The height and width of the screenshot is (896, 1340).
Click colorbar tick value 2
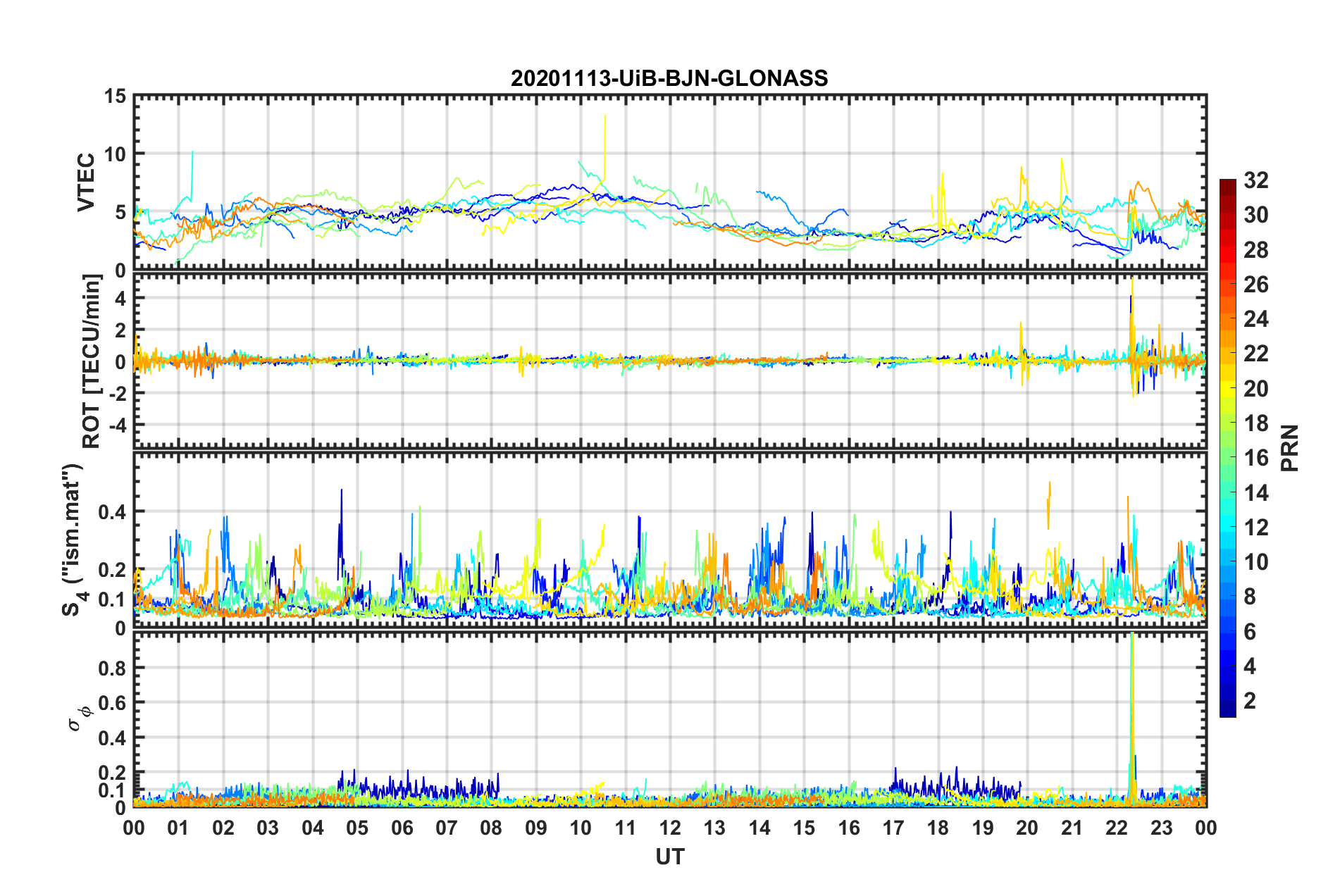[1250, 700]
